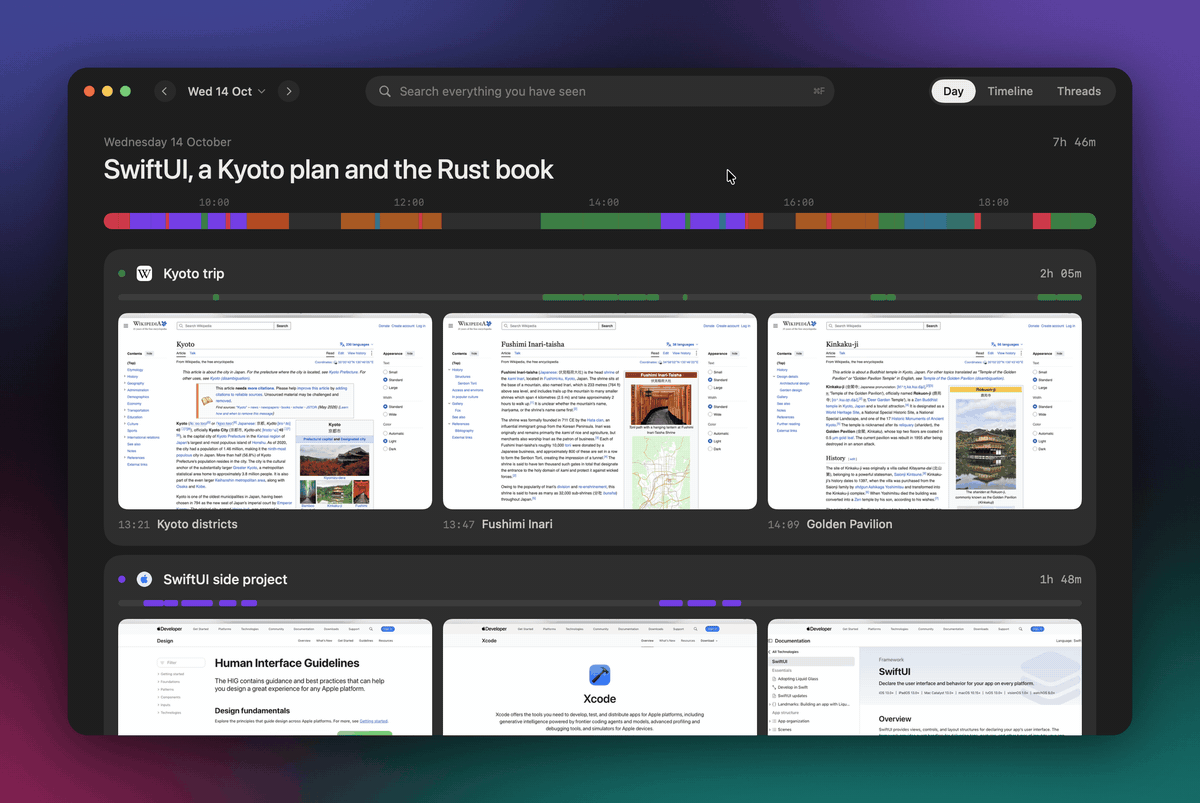The image size is (1200, 803).
Task: Click the purple dot beside SwiftUI side project
Action: pos(122,579)
